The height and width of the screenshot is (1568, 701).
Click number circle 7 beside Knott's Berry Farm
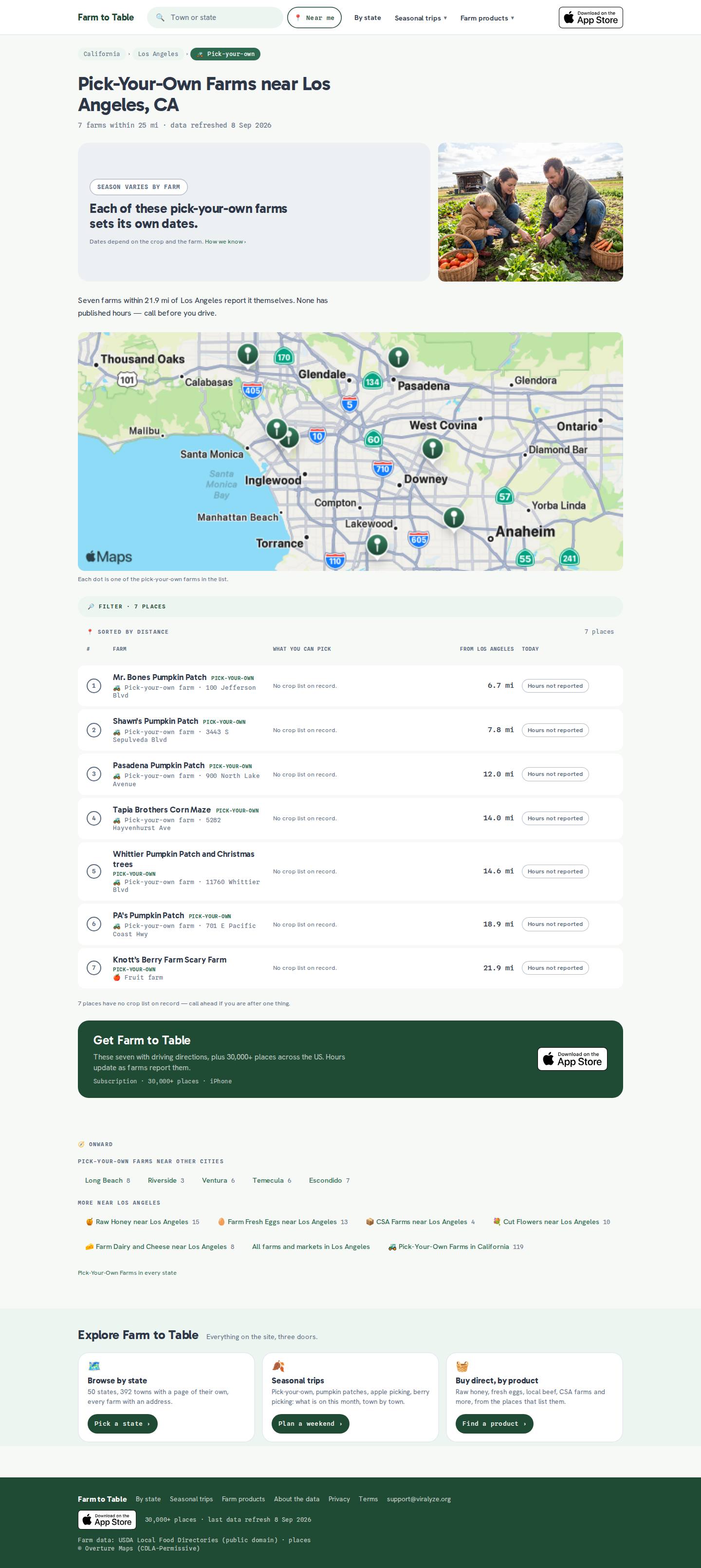tap(93, 968)
